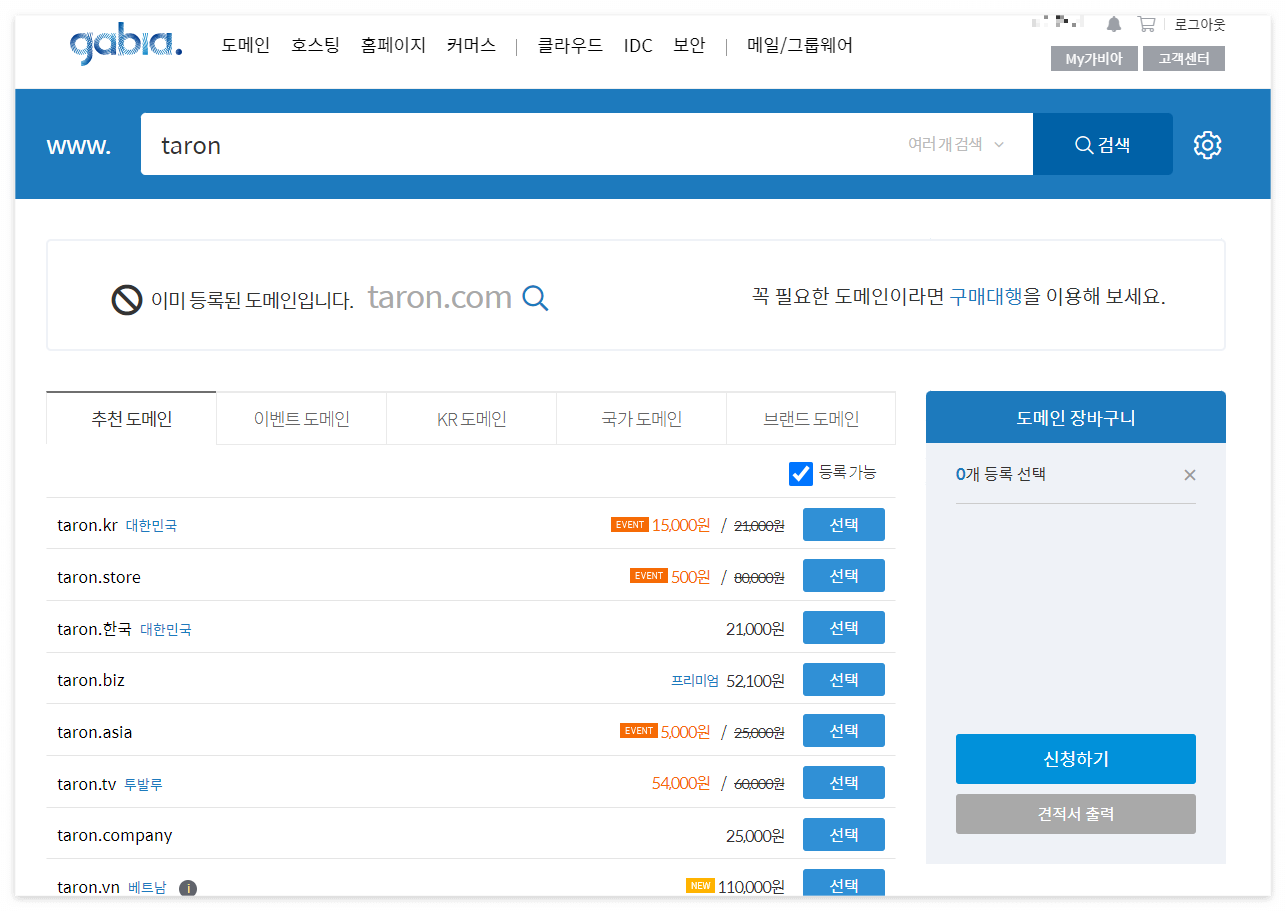1286x911 pixels.
Task: Select taron.asia with its 선택 button
Action: point(844,731)
